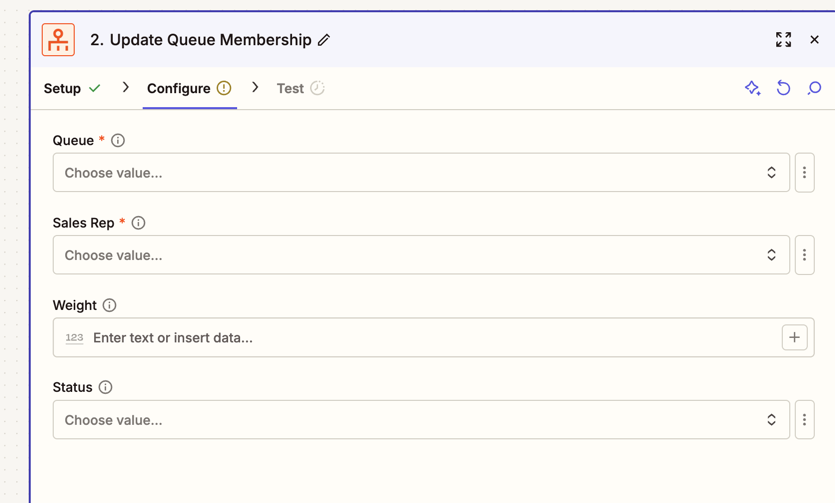Close the Update Queue Membership panel
The image size is (835, 503).
tap(814, 39)
